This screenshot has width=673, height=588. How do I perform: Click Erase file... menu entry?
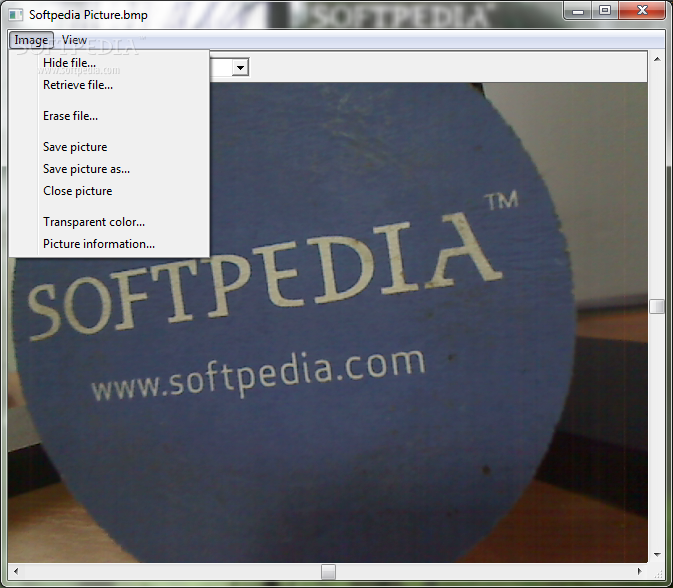pos(109,116)
